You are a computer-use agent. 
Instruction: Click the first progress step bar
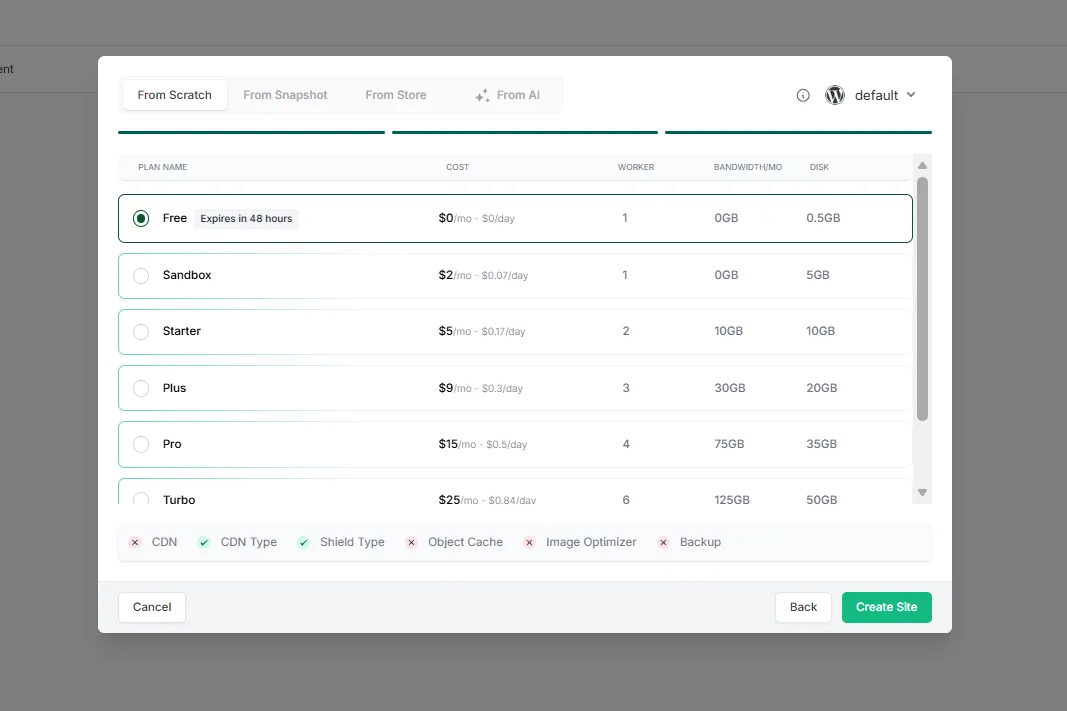[x=251, y=132]
